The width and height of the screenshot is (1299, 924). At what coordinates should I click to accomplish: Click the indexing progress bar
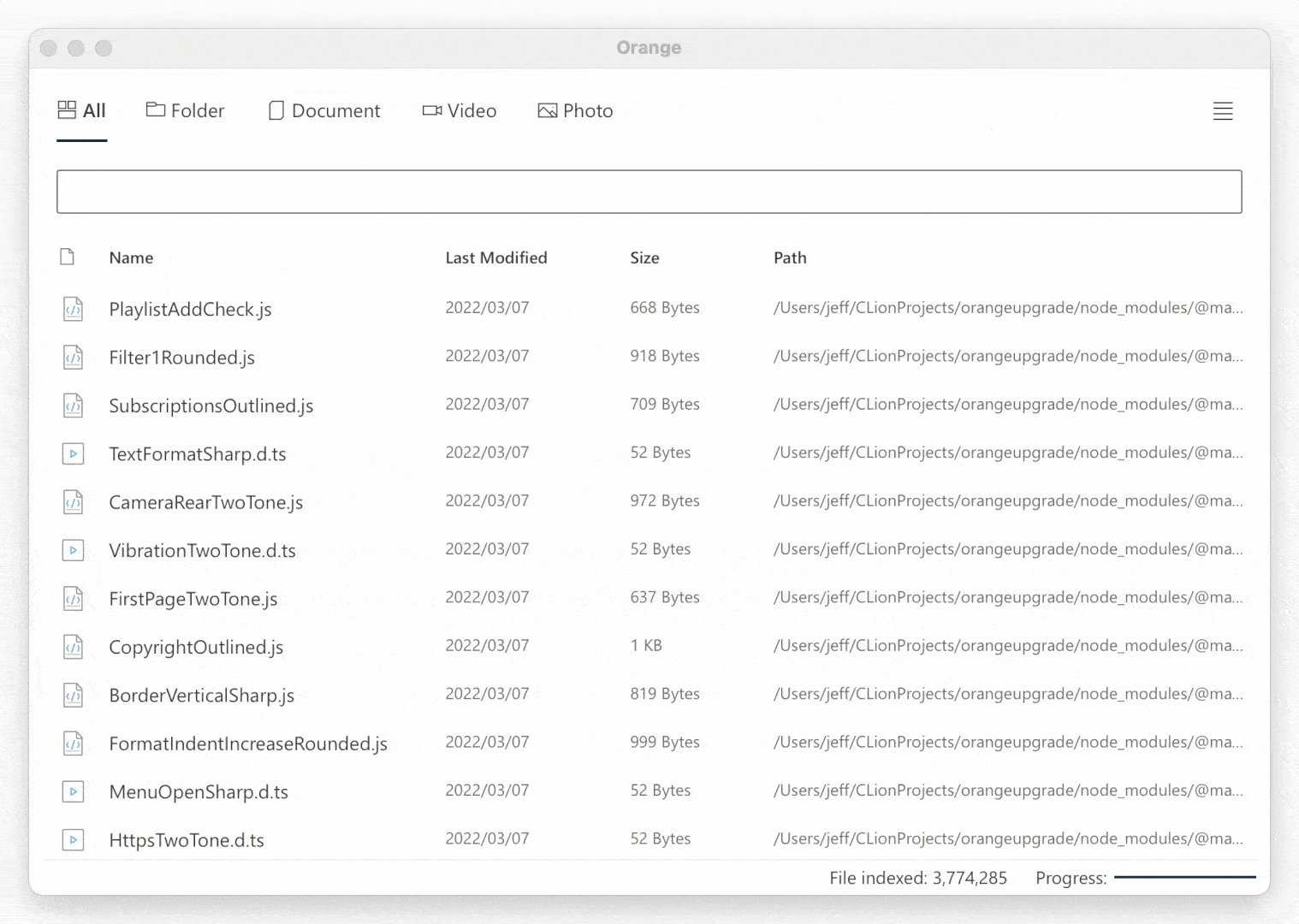pyautogui.click(x=1185, y=877)
